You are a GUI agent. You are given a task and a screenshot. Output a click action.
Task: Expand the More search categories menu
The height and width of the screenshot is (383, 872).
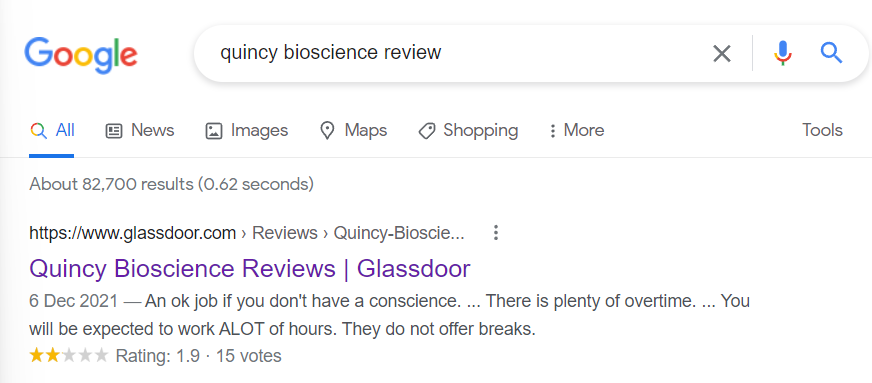pyautogui.click(x=576, y=131)
